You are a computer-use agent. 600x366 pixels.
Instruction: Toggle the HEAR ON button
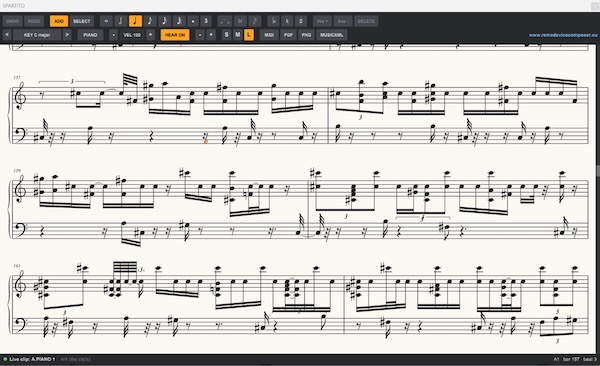tap(175, 35)
